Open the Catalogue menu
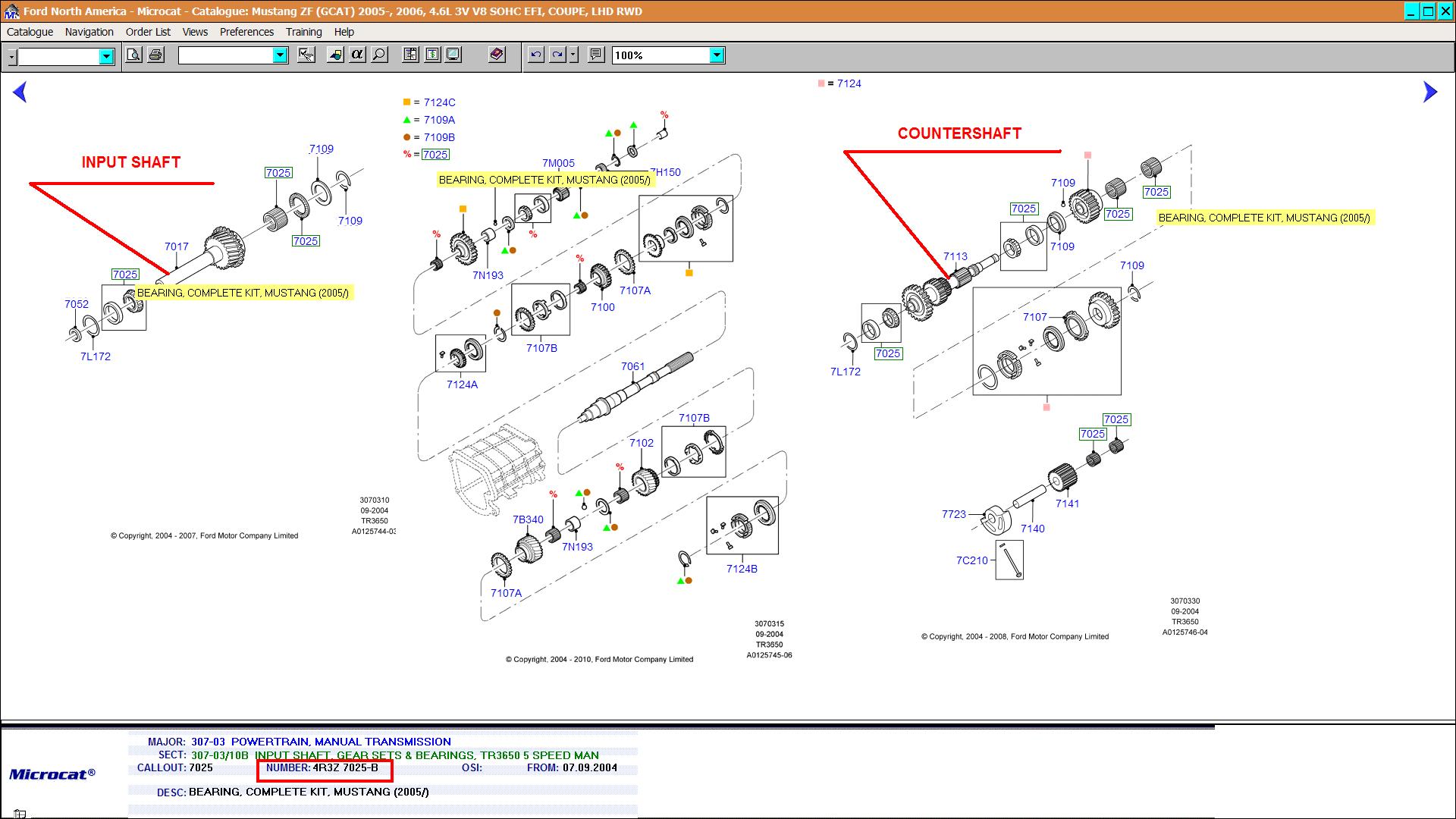 tap(30, 32)
